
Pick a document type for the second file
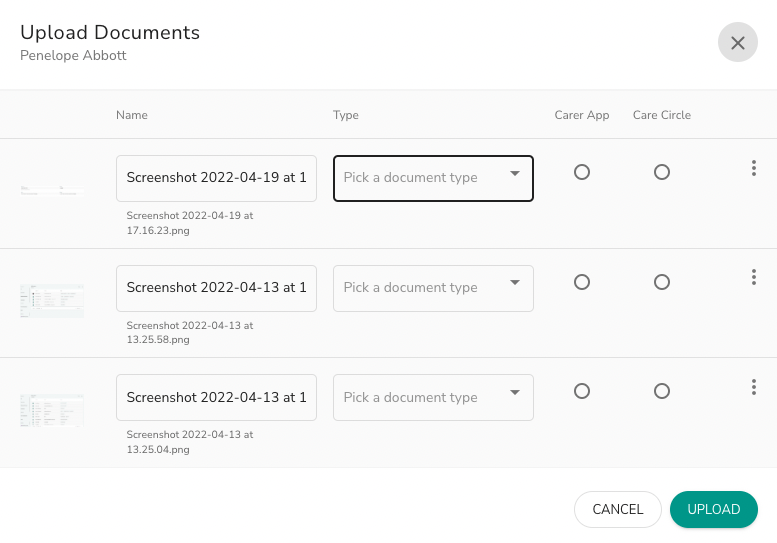(433, 288)
